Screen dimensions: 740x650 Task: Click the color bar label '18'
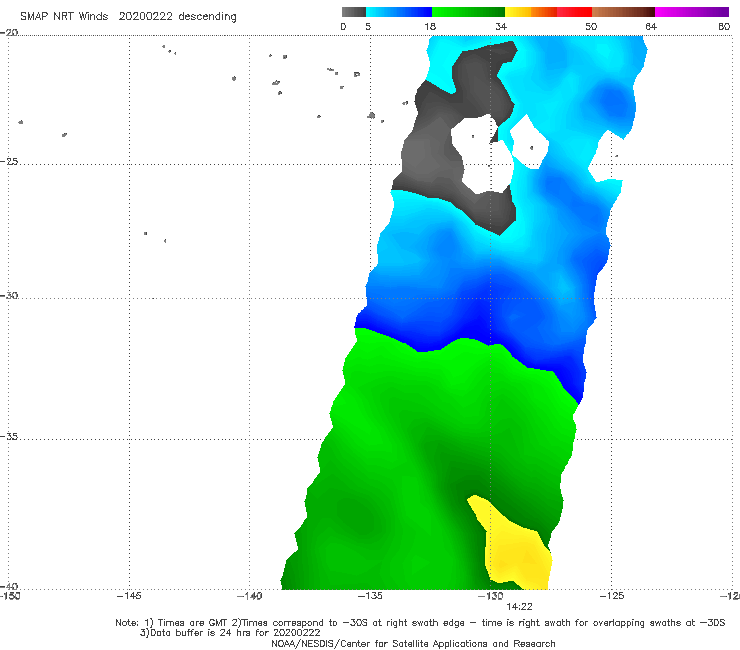point(429,26)
